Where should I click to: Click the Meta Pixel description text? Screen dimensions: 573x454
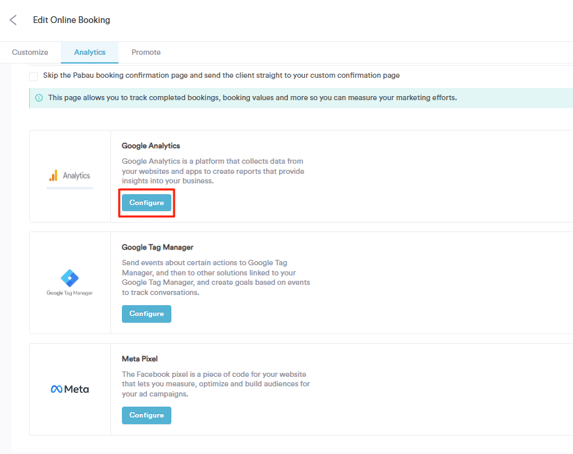tap(216, 384)
